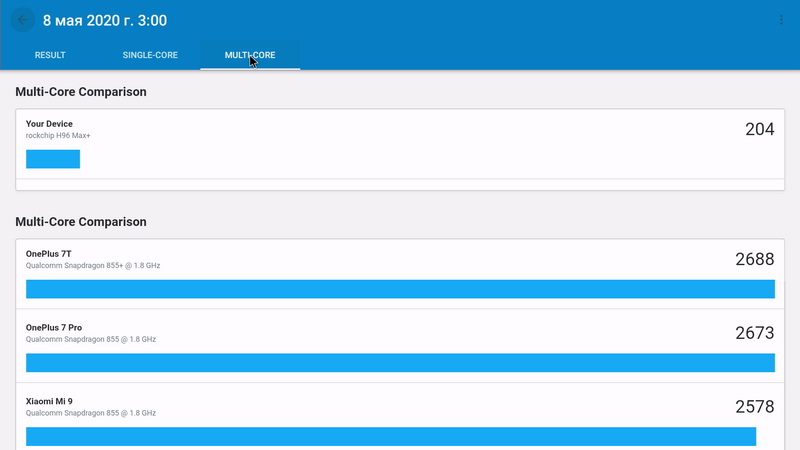Open the OnePlus 7 Pro entry
This screenshot has width=800, height=450.
56,328
